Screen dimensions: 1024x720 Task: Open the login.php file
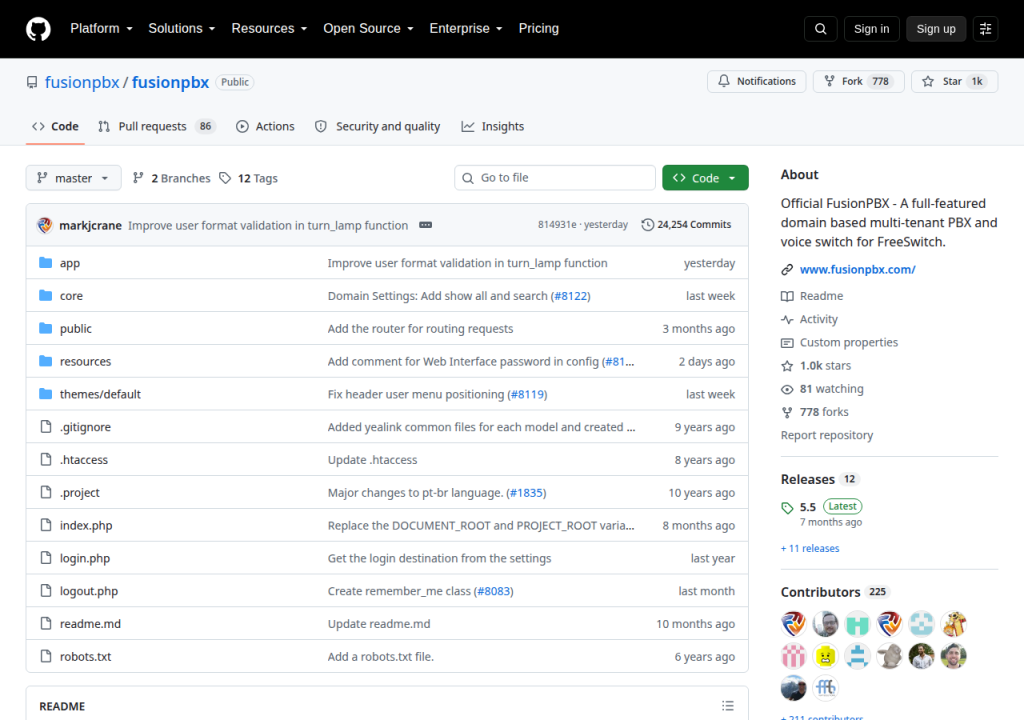click(85, 558)
